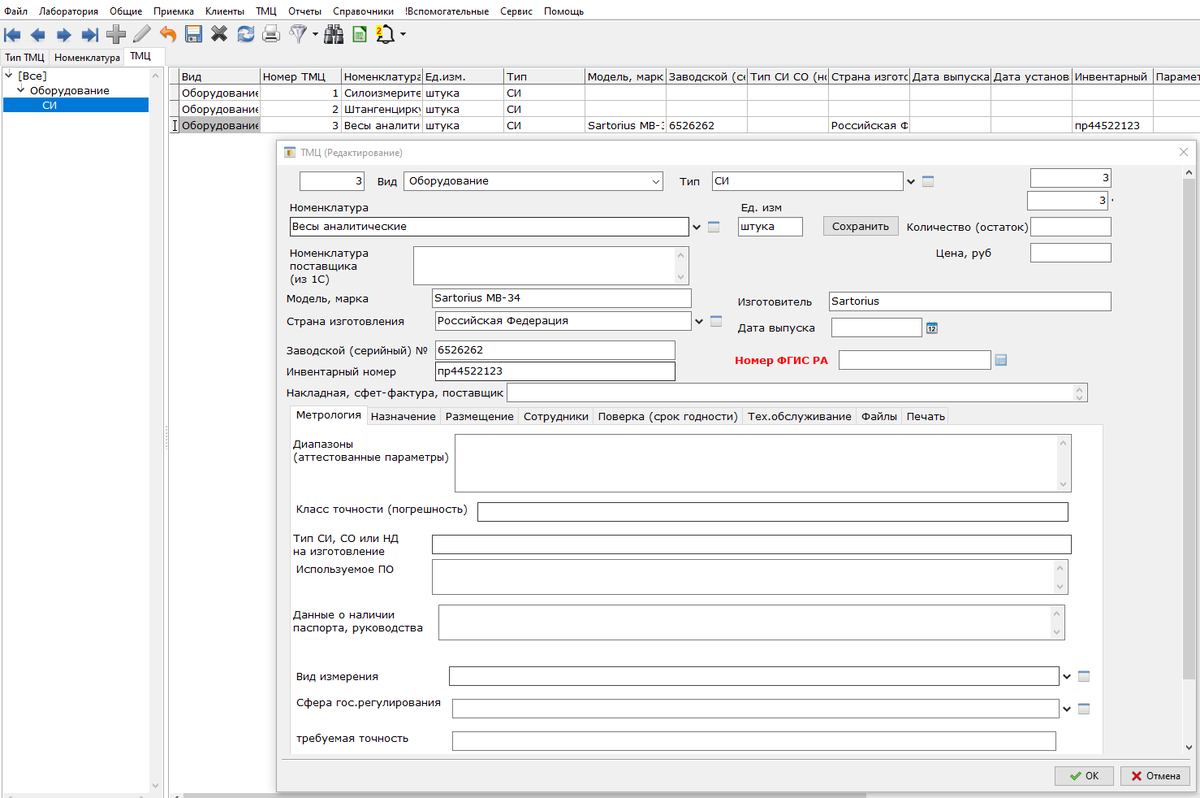Expand Страна изготовления dropdown arrow
1200x798 pixels.
point(699,321)
